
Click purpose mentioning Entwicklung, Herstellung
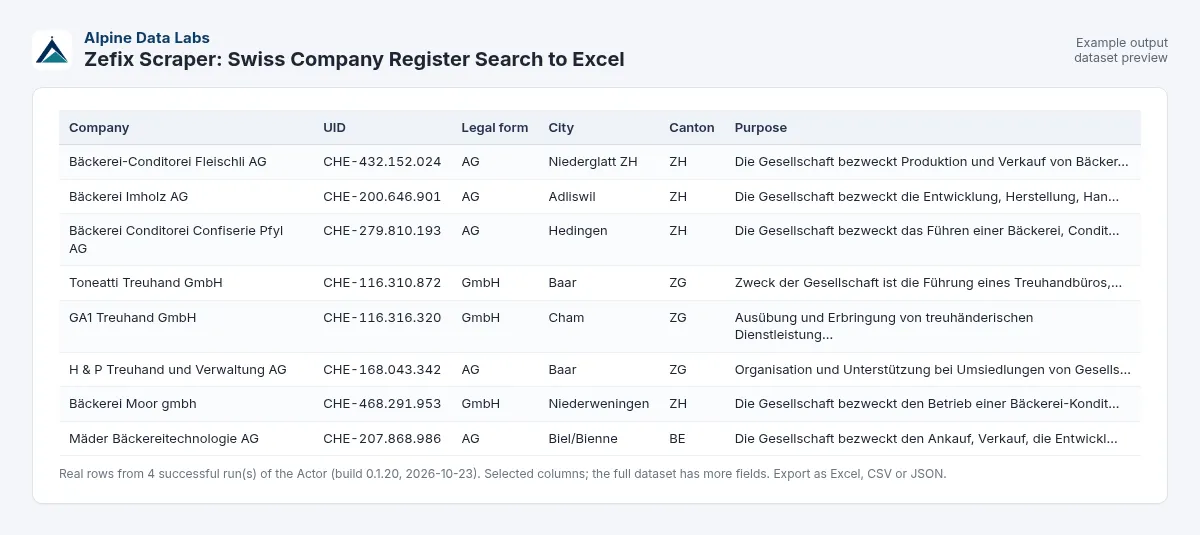pyautogui.click(x=927, y=196)
